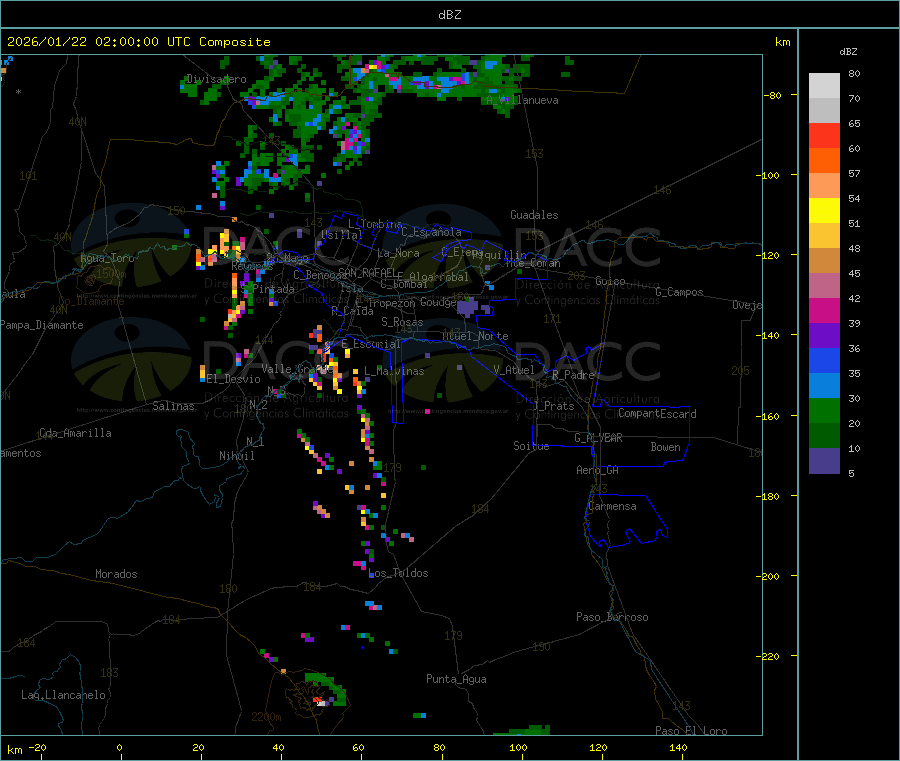Screen dimensions: 900x761
Task: Click the slate 5-10 dBZ legend swatch
Action: [x=824, y=461]
